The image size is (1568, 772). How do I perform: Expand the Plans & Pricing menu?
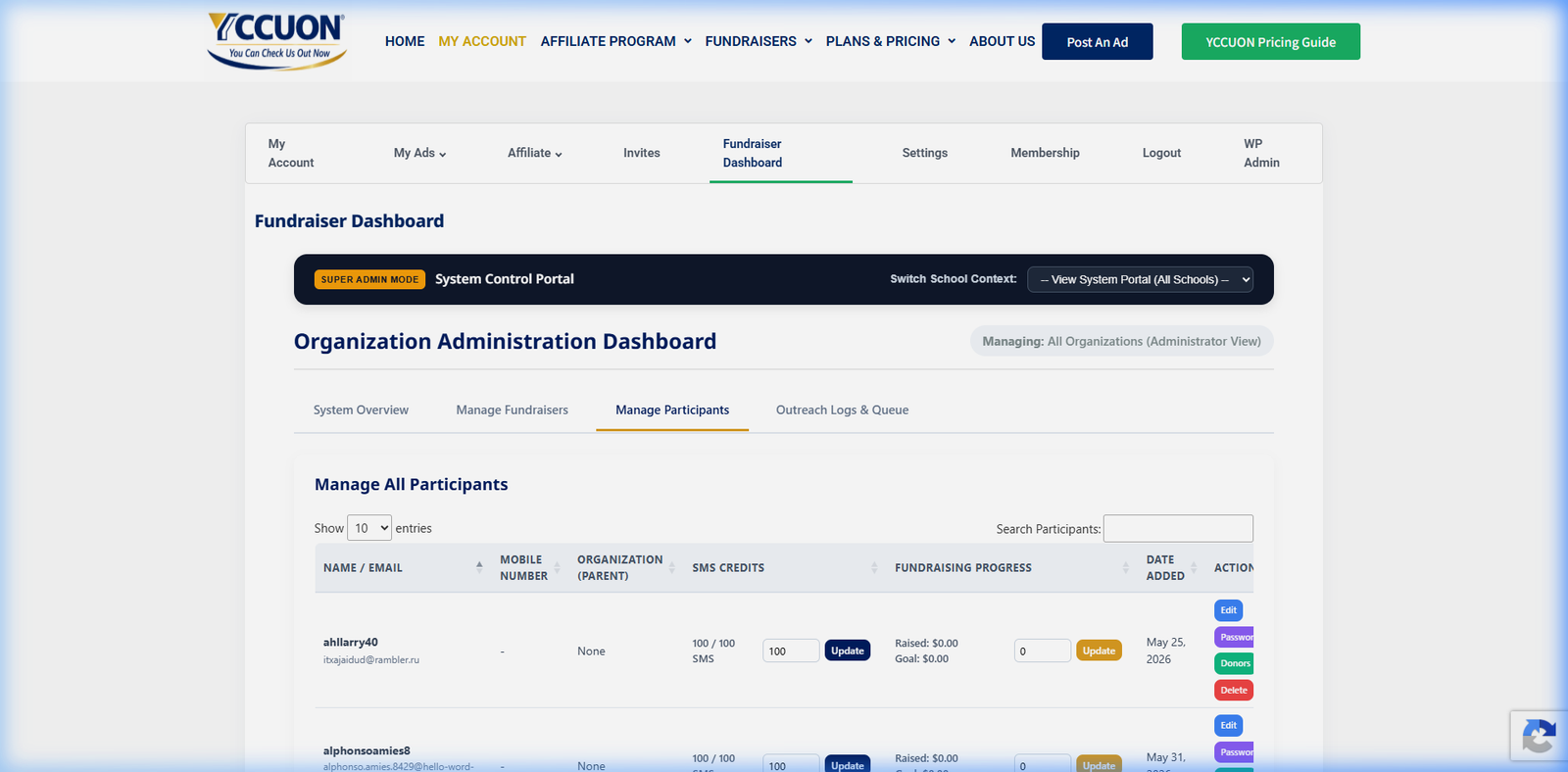coord(890,41)
